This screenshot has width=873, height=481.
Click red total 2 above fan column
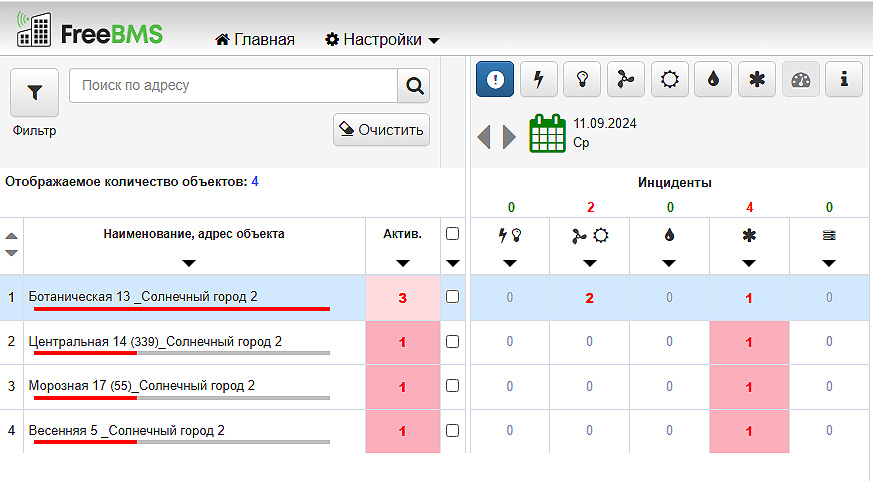coord(590,208)
